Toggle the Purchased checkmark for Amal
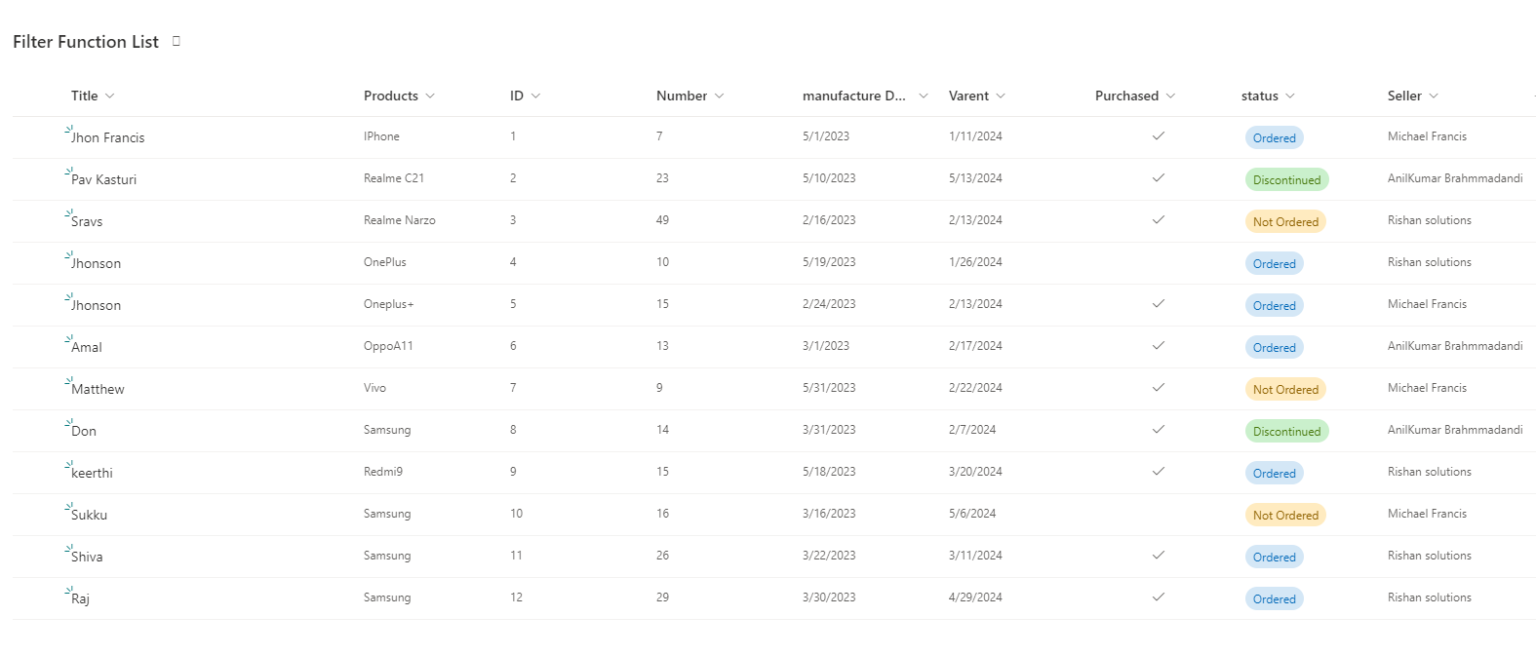 point(1157,347)
